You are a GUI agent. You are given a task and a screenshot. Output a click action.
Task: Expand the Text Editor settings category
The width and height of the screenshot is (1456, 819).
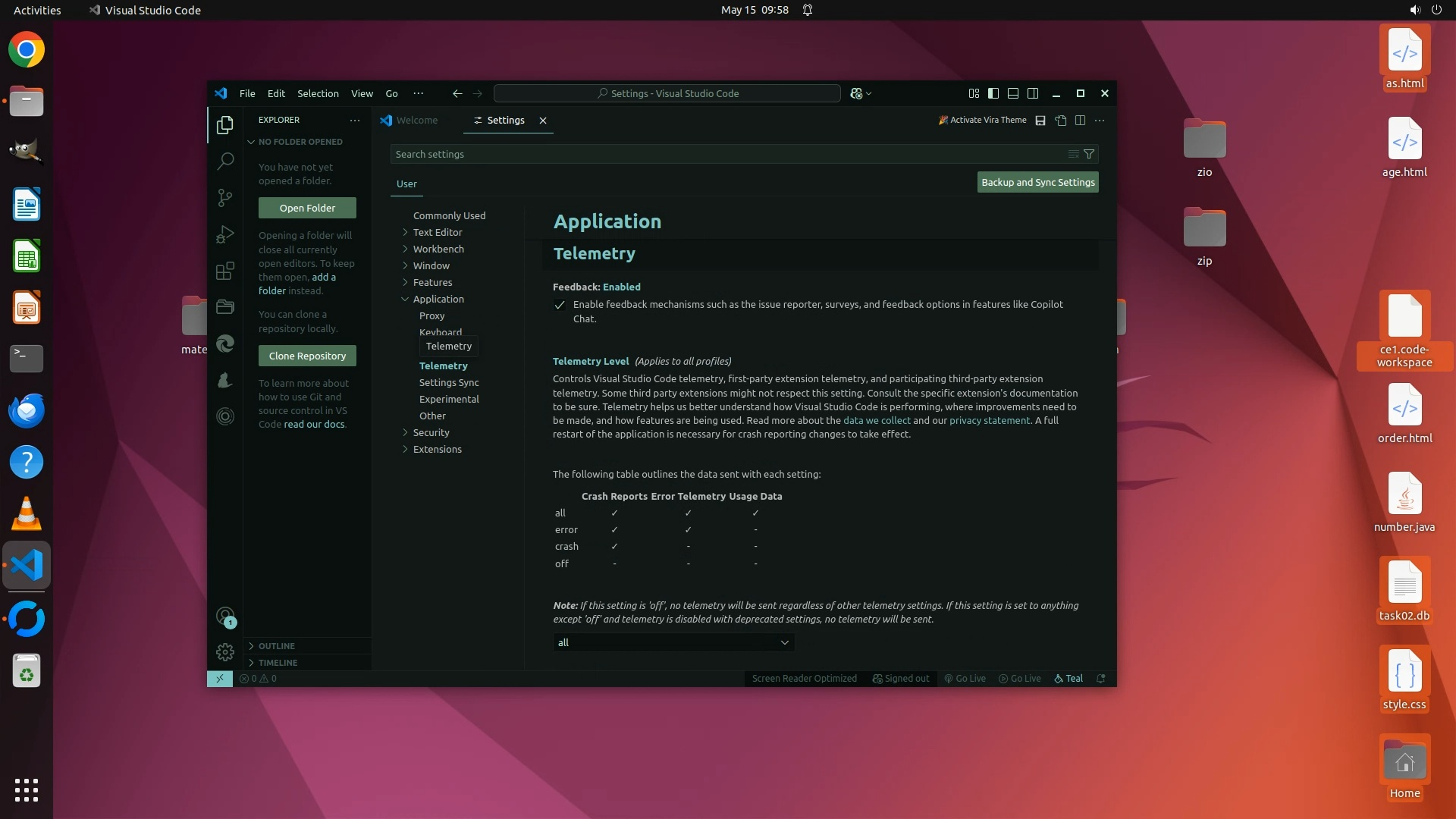click(437, 232)
